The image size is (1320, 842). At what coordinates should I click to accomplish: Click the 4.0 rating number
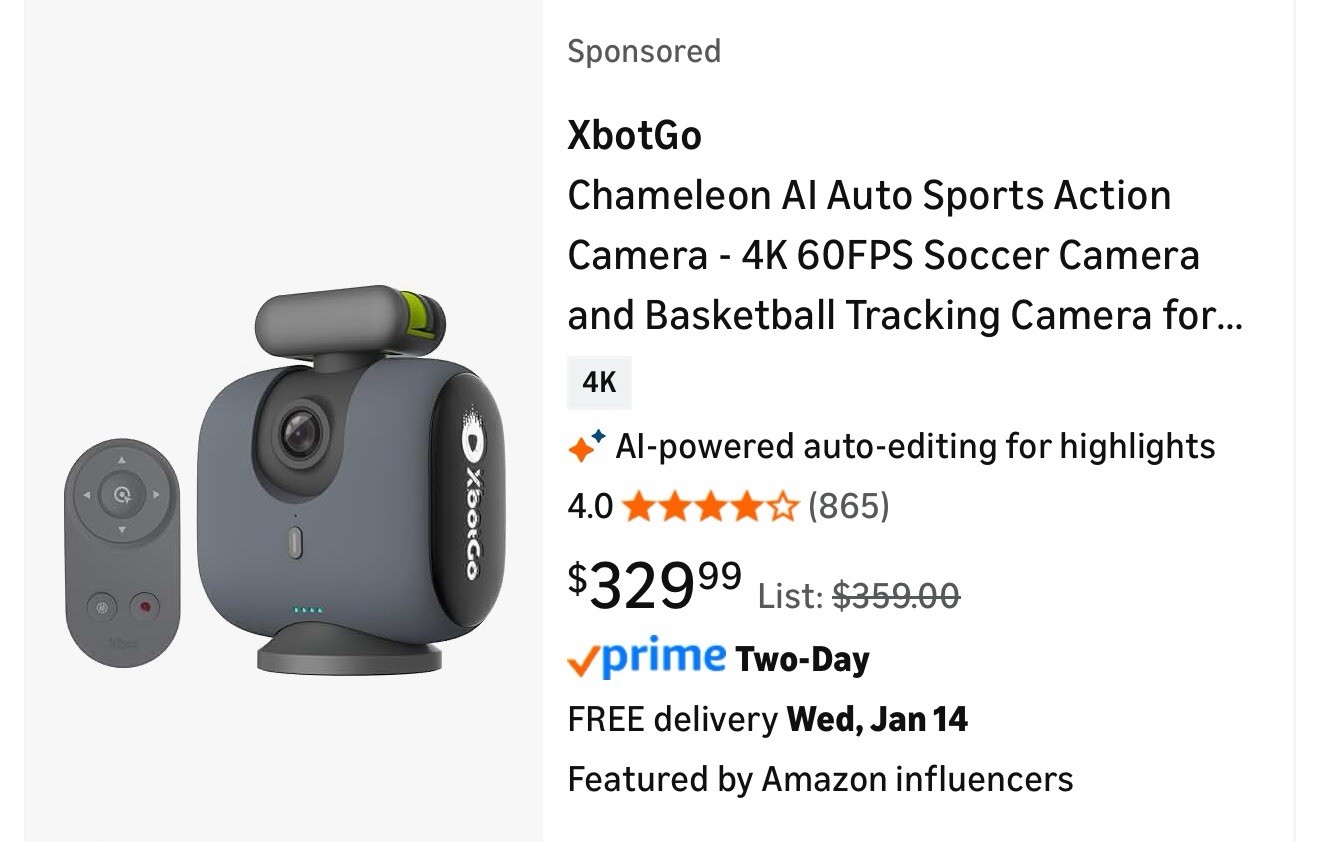click(590, 507)
